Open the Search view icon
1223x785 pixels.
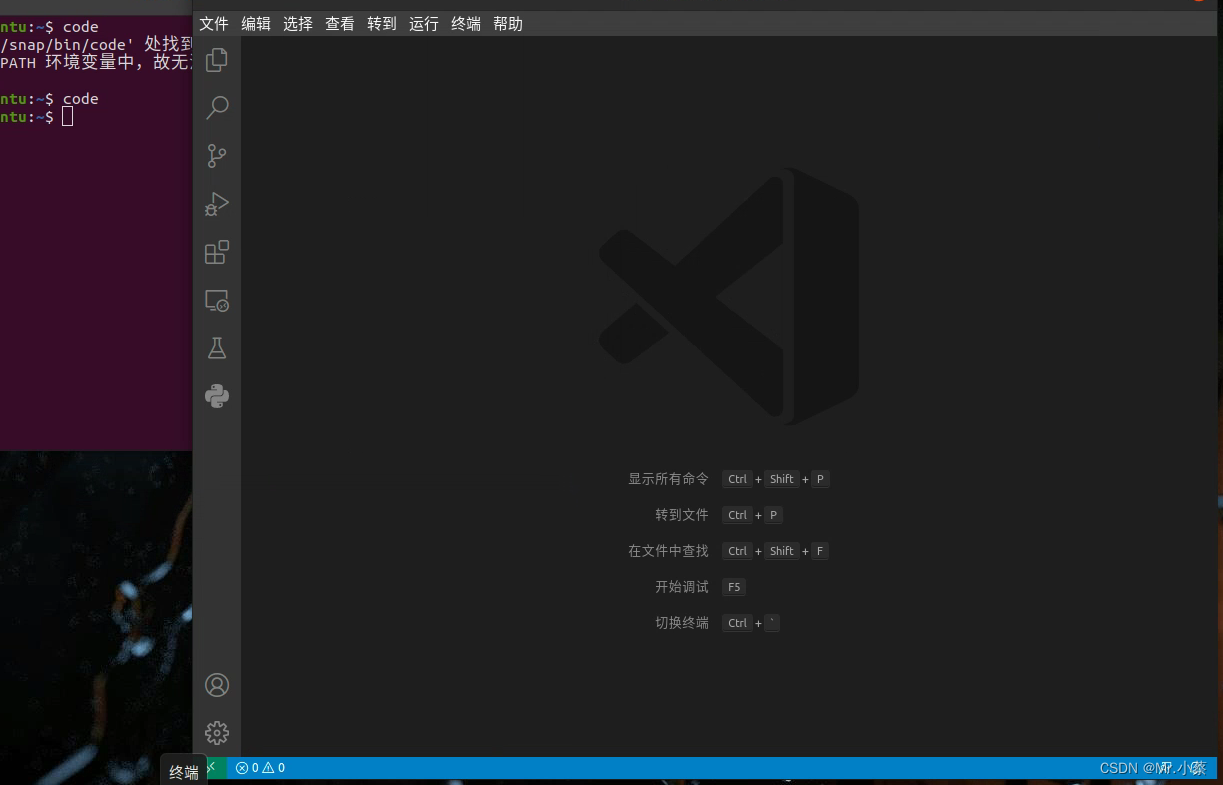[217, 108]
